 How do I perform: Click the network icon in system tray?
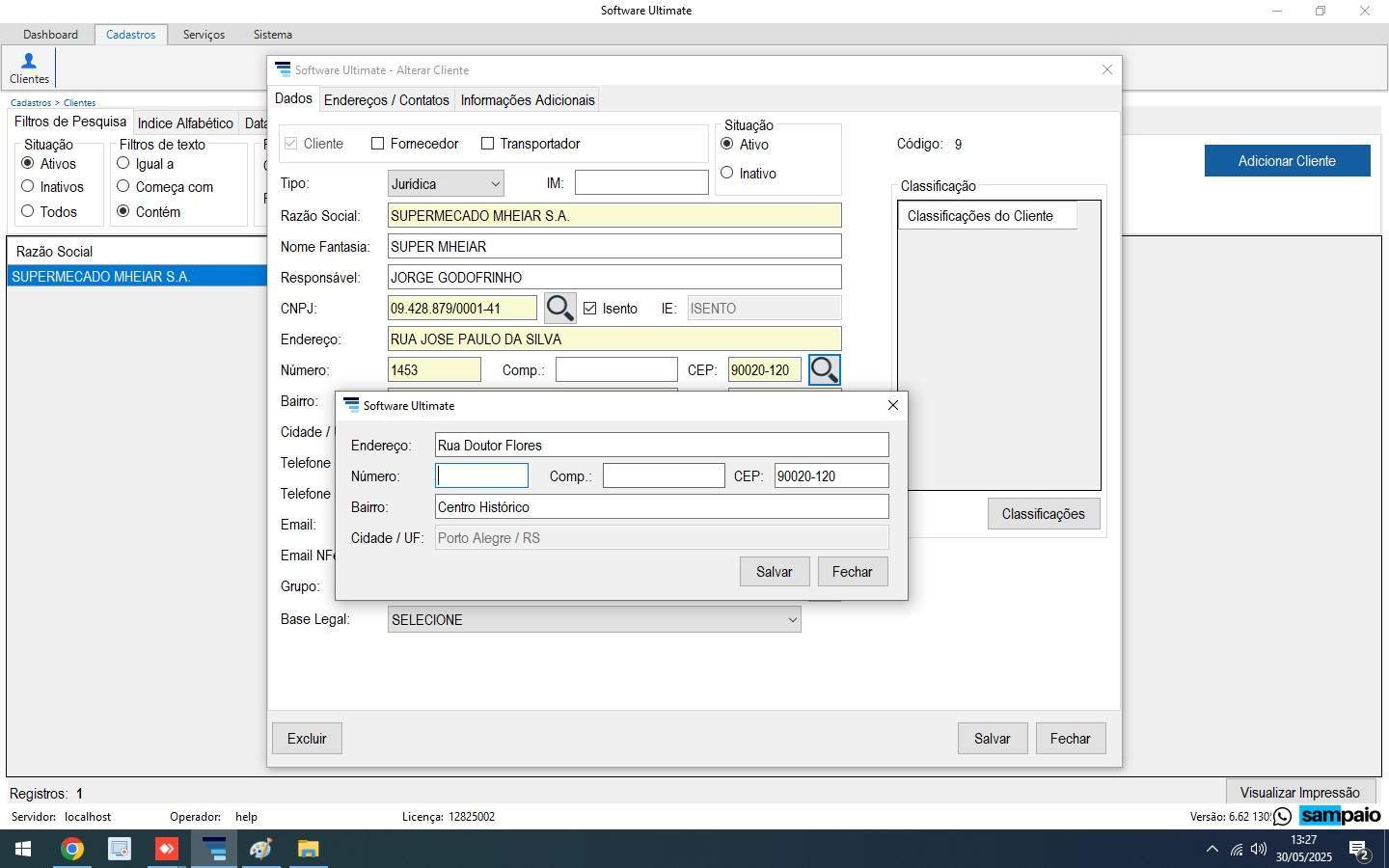click(1236, 850)
